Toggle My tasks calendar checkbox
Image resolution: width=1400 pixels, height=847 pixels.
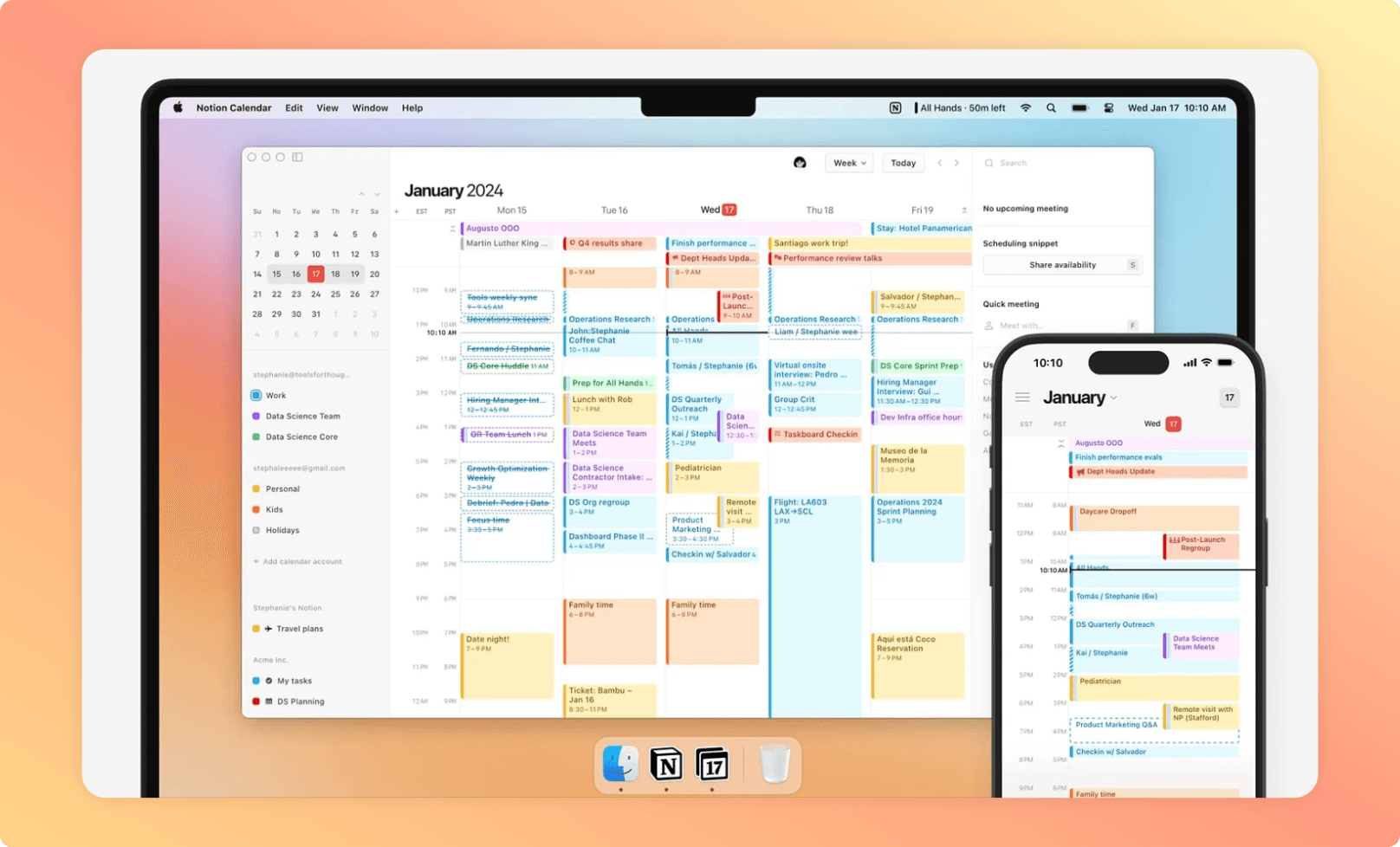click(x=256, y=681)
